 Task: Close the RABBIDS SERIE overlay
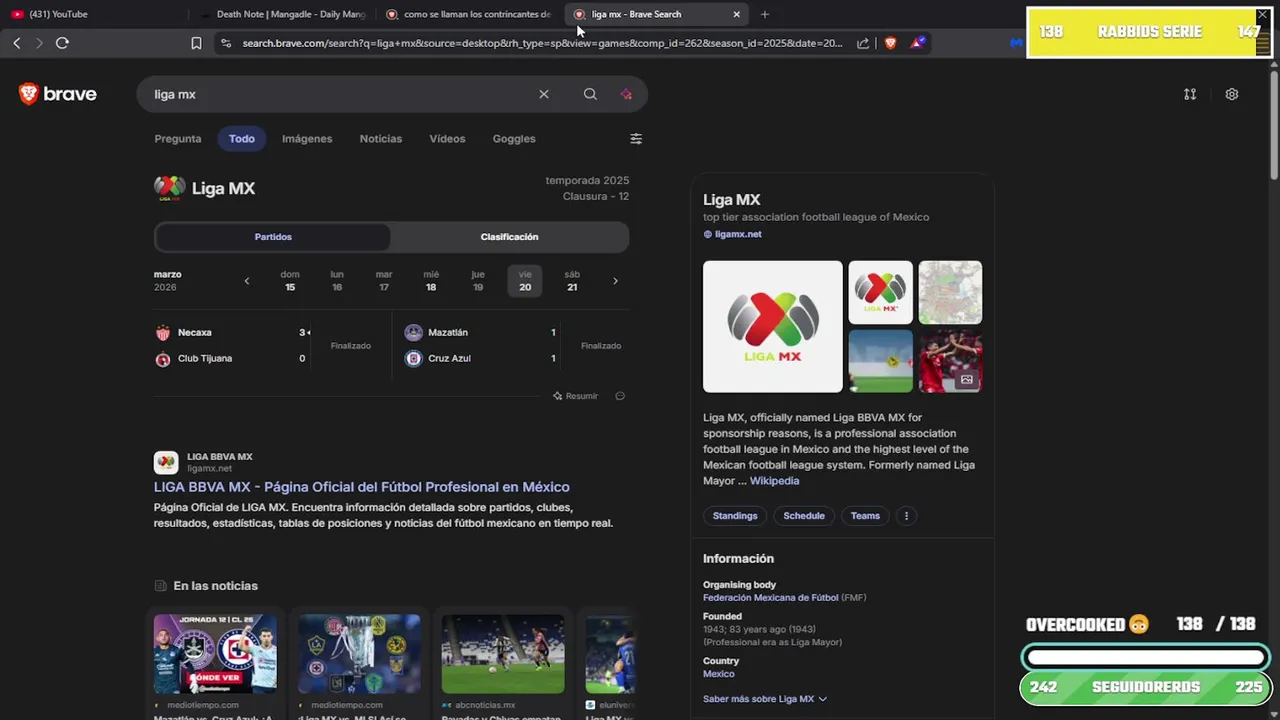pos(1263,15)
